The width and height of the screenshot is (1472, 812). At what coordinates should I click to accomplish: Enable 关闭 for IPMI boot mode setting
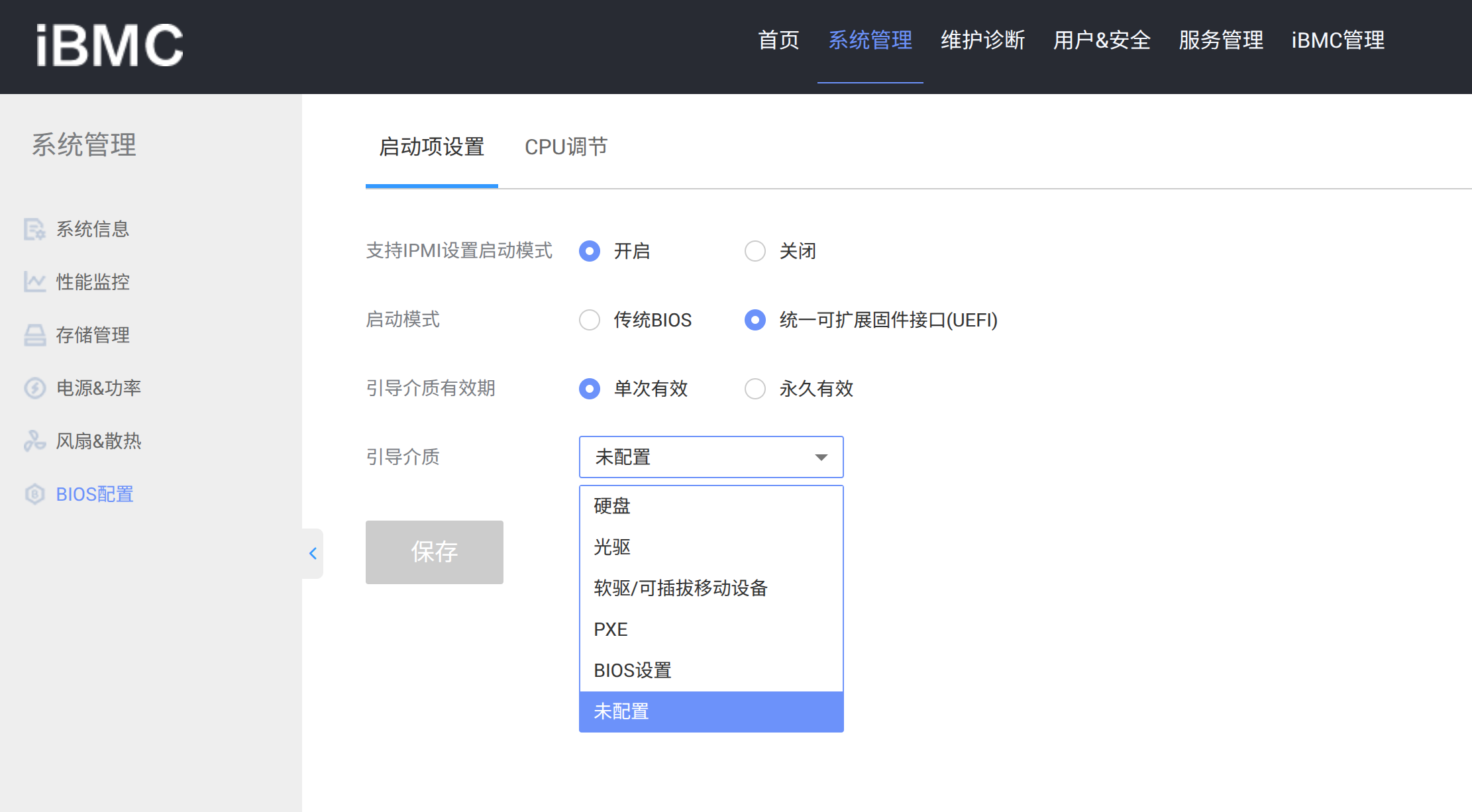pyautogui.click(x=755, y=251)
